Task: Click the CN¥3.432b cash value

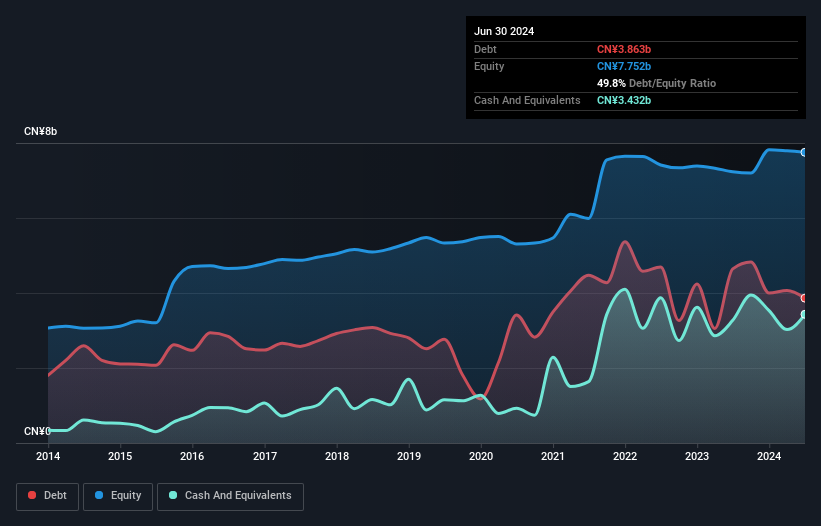Action: pyautogui.click(x=624, y=100)
